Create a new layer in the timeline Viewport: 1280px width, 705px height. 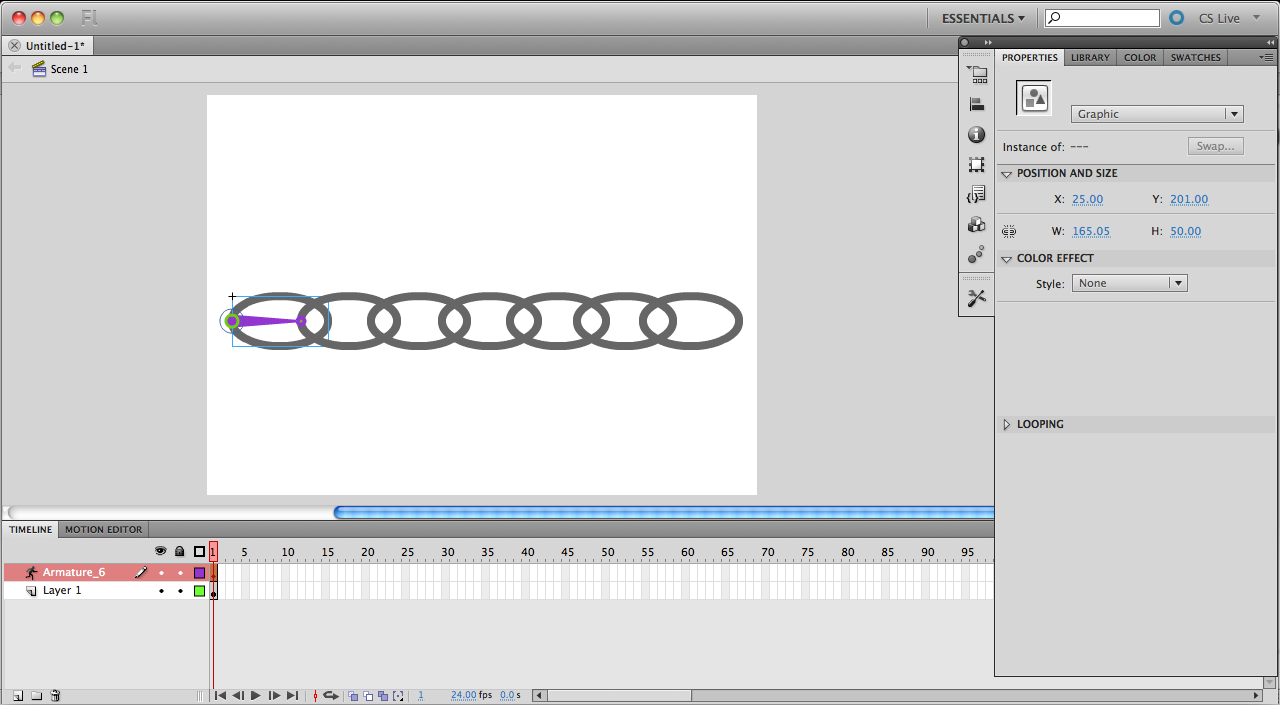17,695
